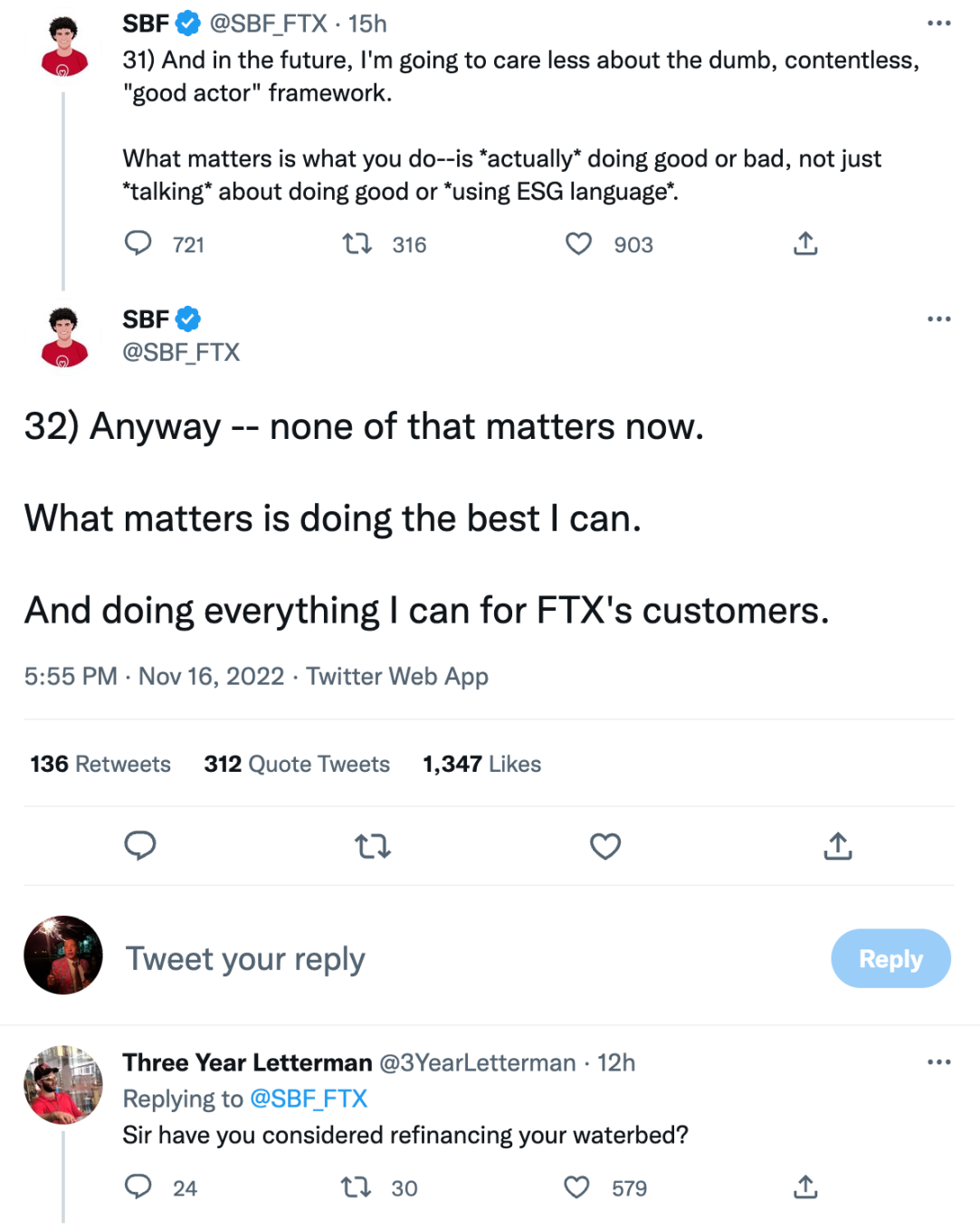Like the main tweet about FTX's customers

click(605, 846)
